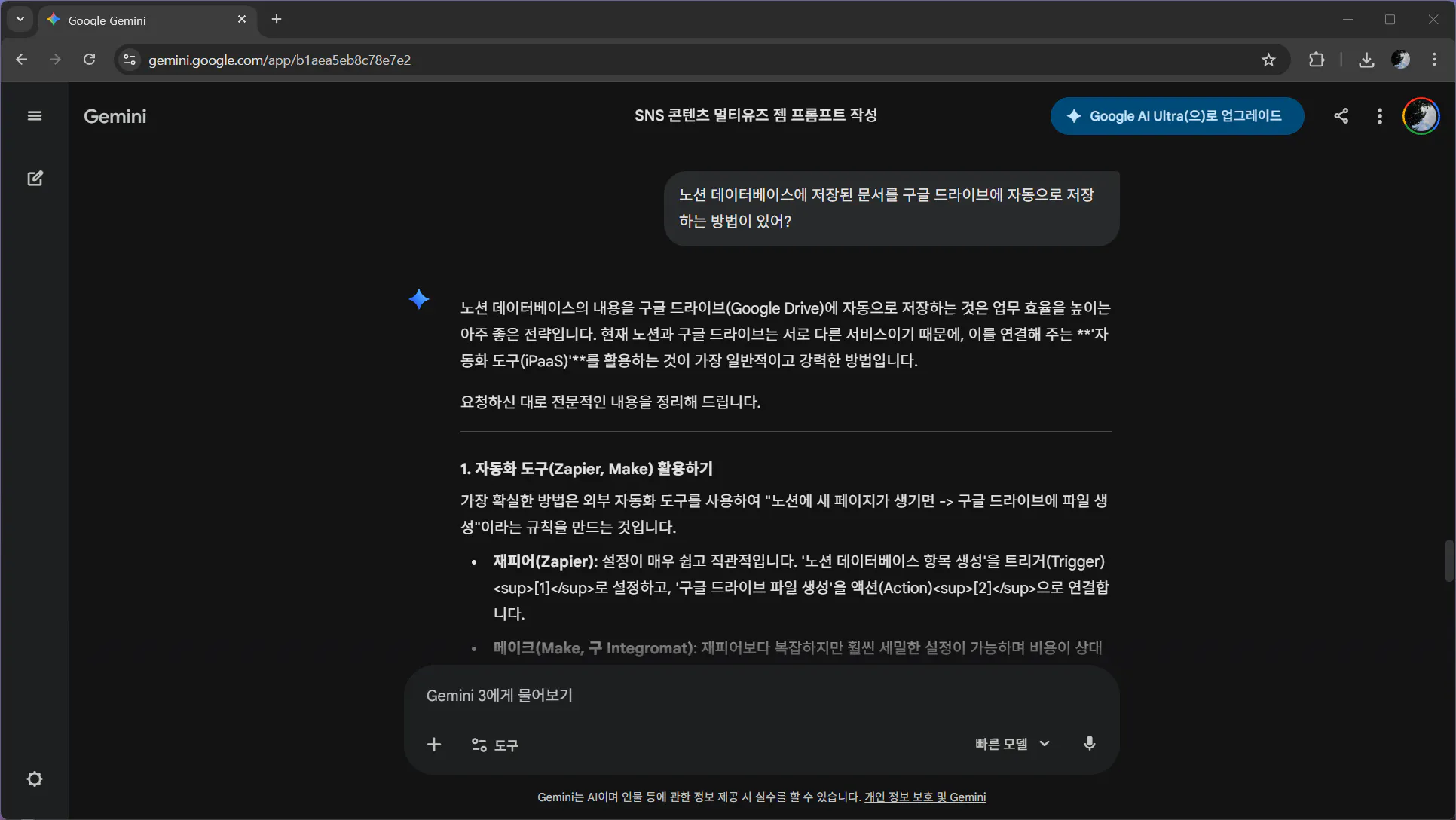
Task: Focus the Gemini 3에게 물어보기 prompt field
Action: pos(761,696)
